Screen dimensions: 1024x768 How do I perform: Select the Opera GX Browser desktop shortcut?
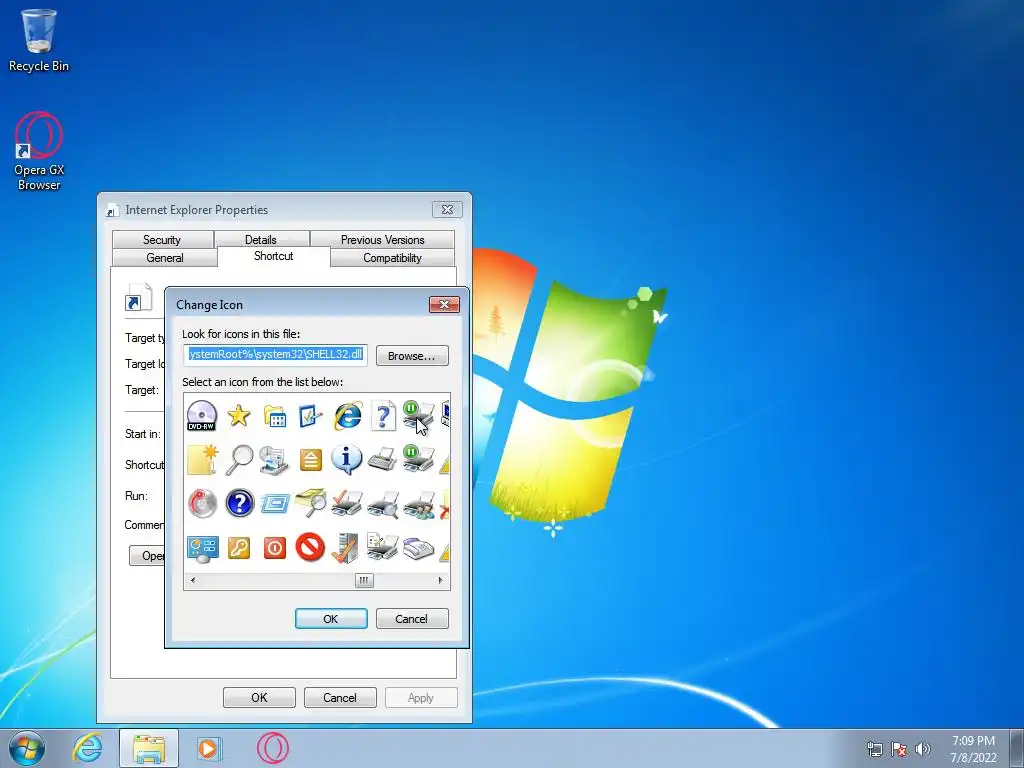[x=39, y=152]
